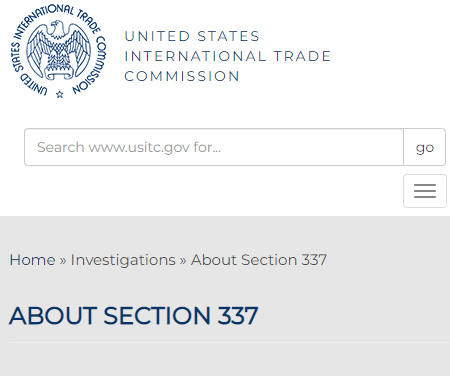
Task: Click the USITC eagle seal logo
Action: (58, 51)
